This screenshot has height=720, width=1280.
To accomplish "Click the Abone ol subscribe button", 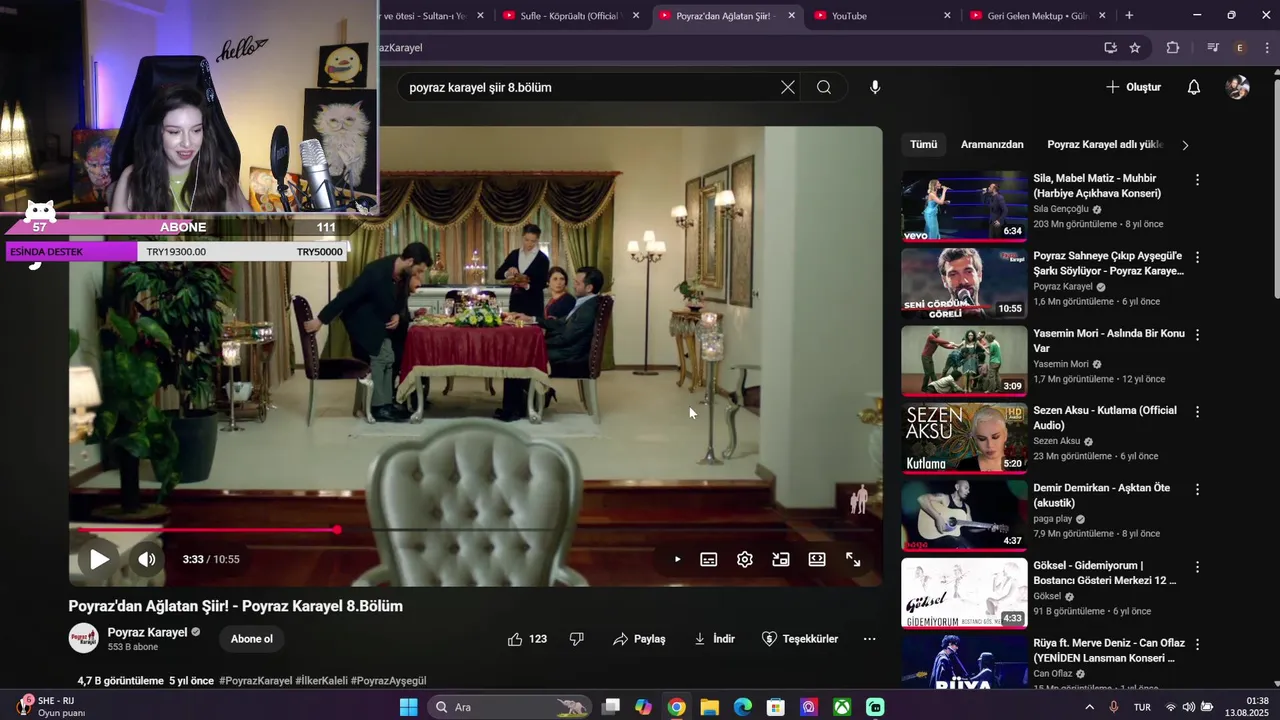I will click(252, 639).
